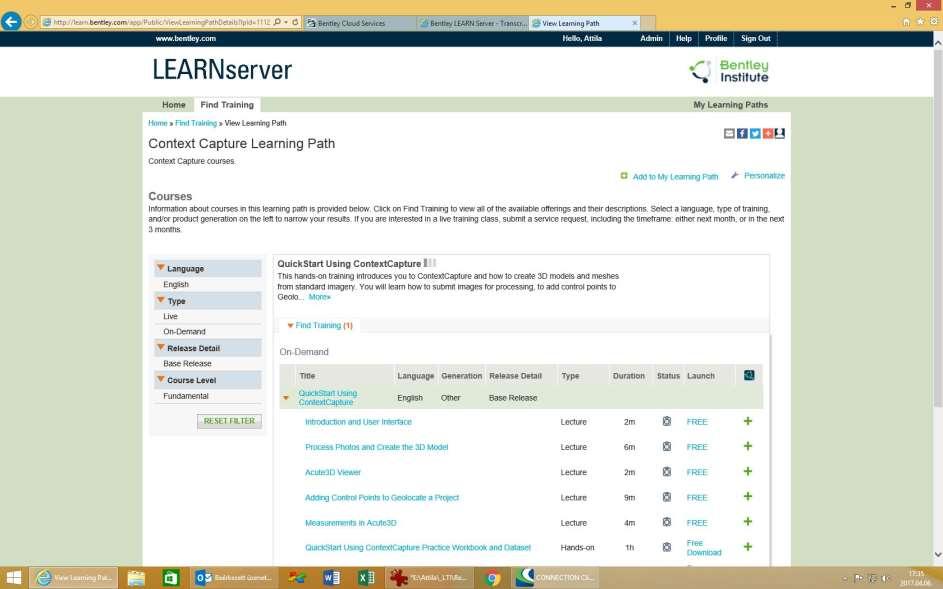Click the Personalize wrench icon
Viewport: 943px width, 589px height.
click(735, 176)
